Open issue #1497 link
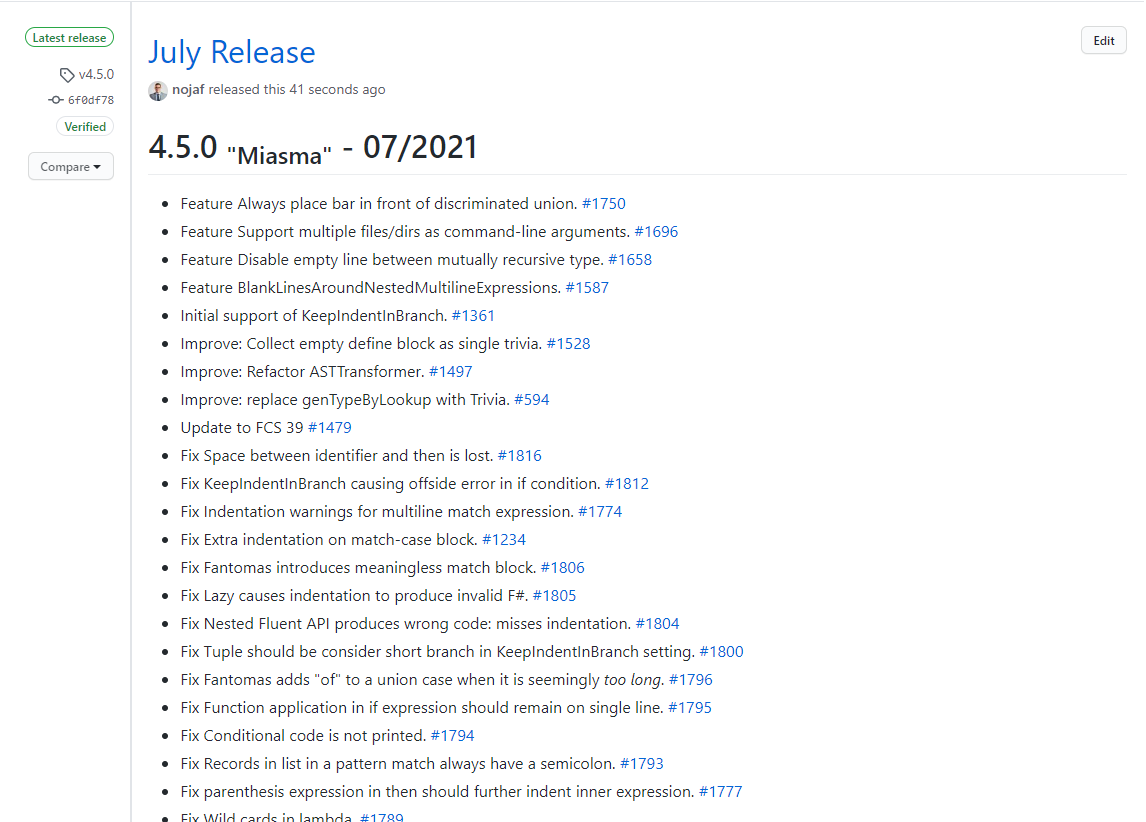 point(450,372)
